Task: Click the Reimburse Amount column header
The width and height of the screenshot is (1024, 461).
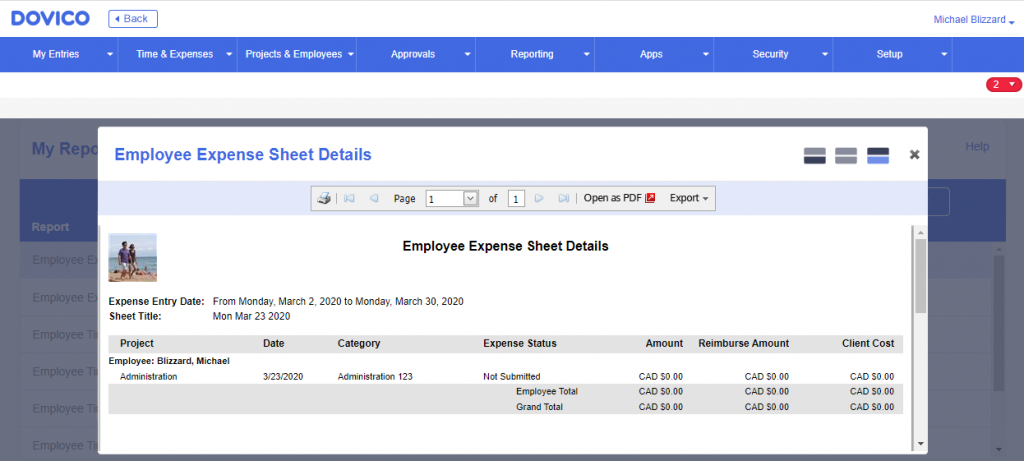Action: tap(743, 343)
